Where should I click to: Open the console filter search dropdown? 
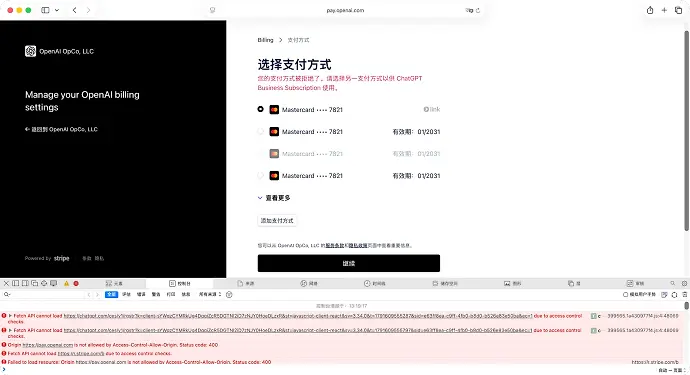7,294
